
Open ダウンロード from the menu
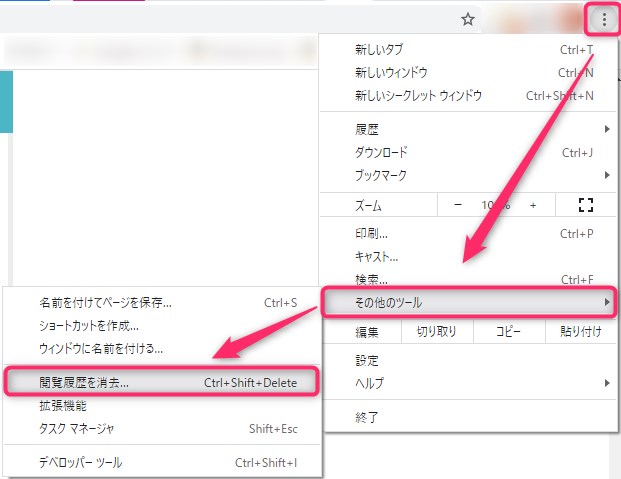tap(469, 152)
